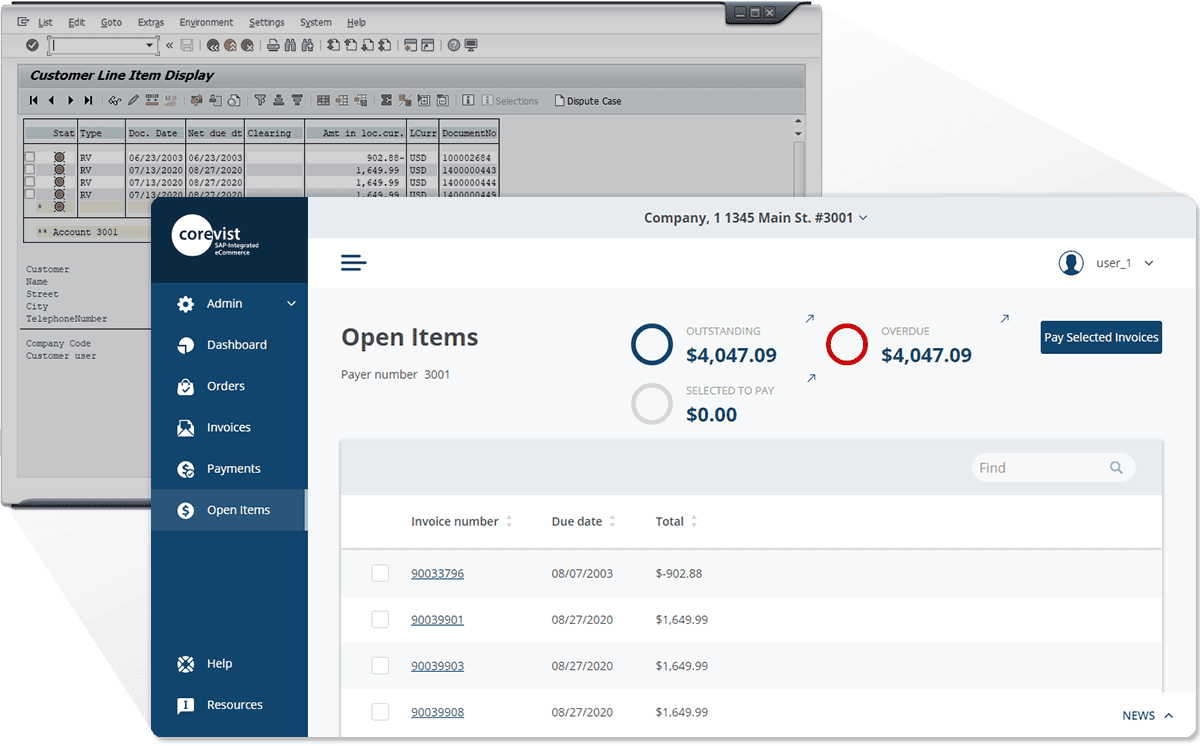Open the Company 1345 Main St. selector
The image size is (1200, 746).
(x=756, y=217)
